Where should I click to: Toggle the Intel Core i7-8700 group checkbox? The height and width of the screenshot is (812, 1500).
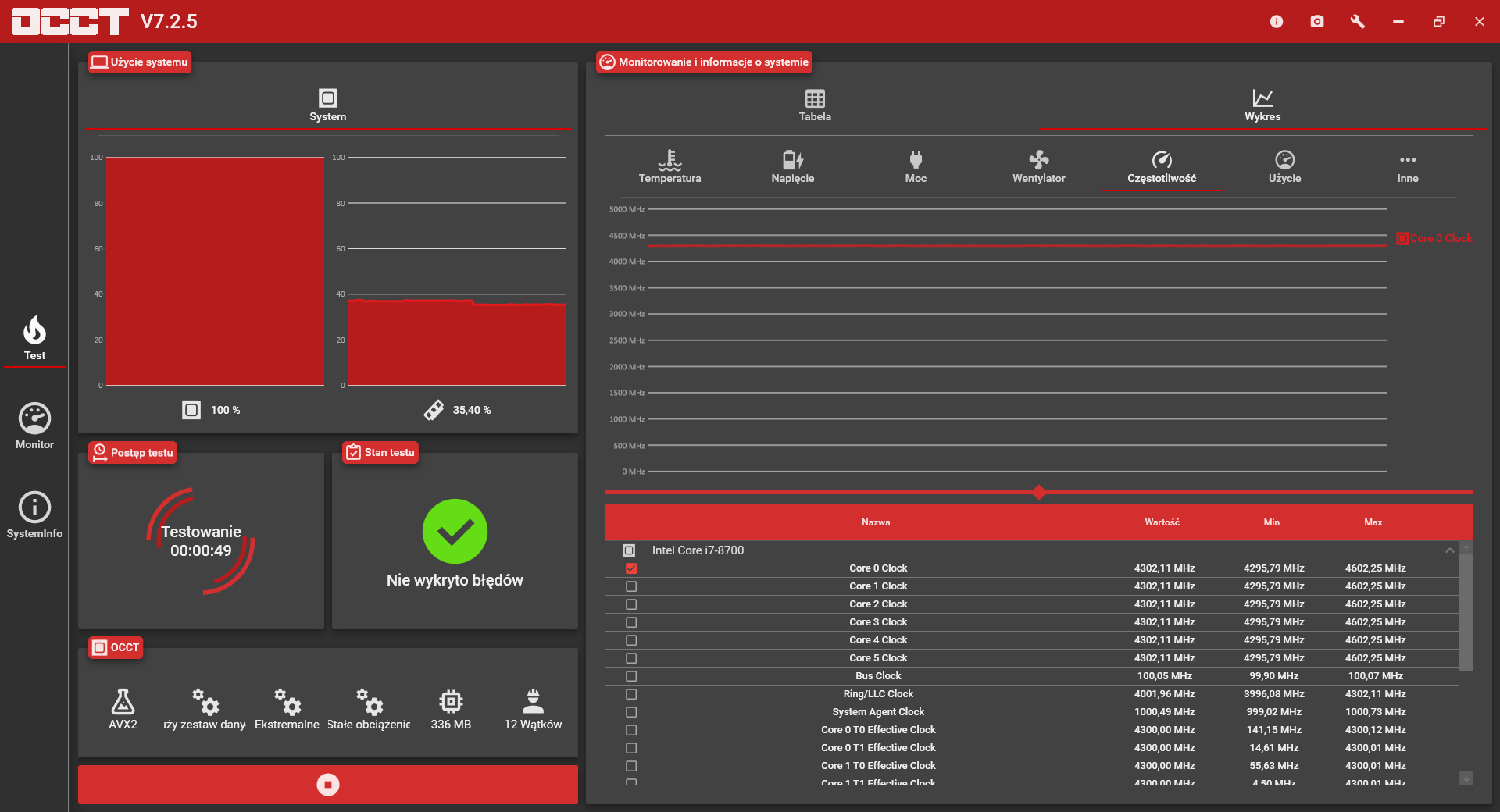tap(629, 550)
